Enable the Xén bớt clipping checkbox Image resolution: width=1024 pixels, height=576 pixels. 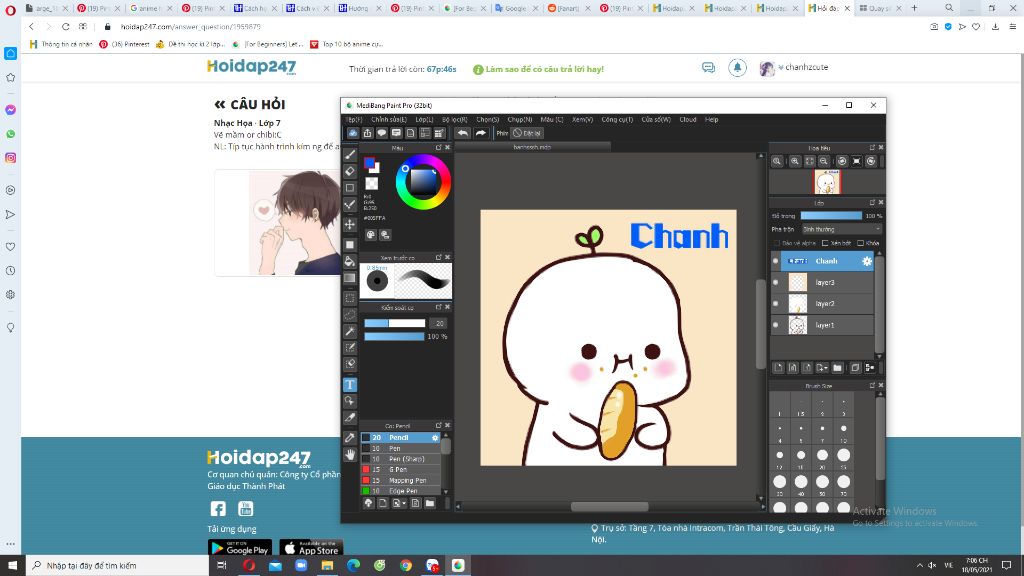coord(825,243)
